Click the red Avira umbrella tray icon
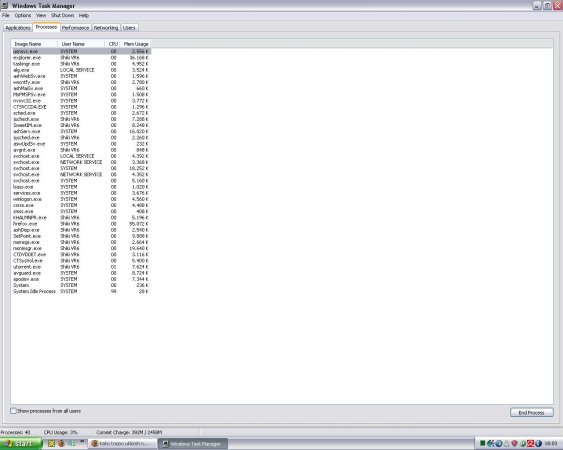This screenshot has height=450, width=563. [530, 444]
